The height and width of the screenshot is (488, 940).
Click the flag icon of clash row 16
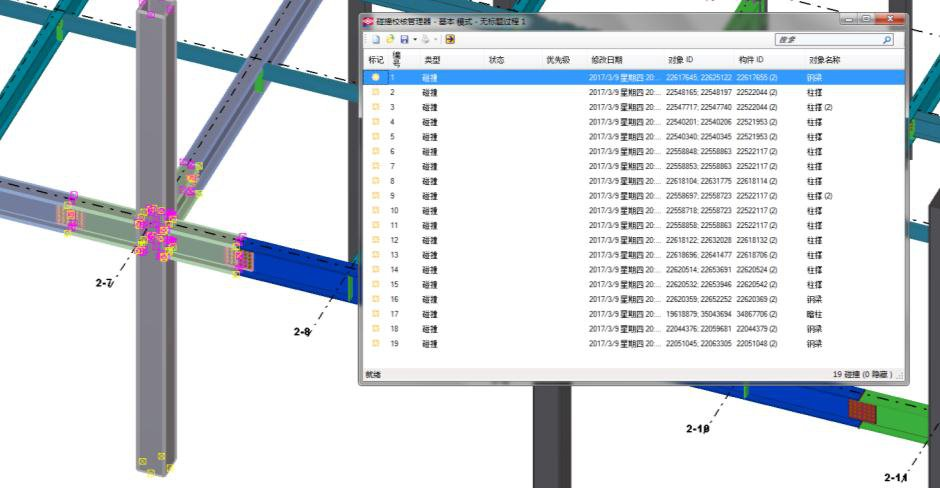375,299
